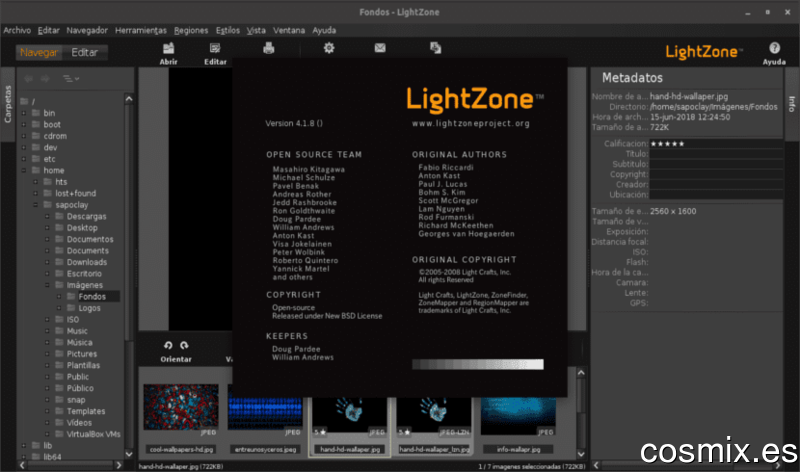800x472 pixels.
Task: Open the Navegador menu
Action: (87, 30)
